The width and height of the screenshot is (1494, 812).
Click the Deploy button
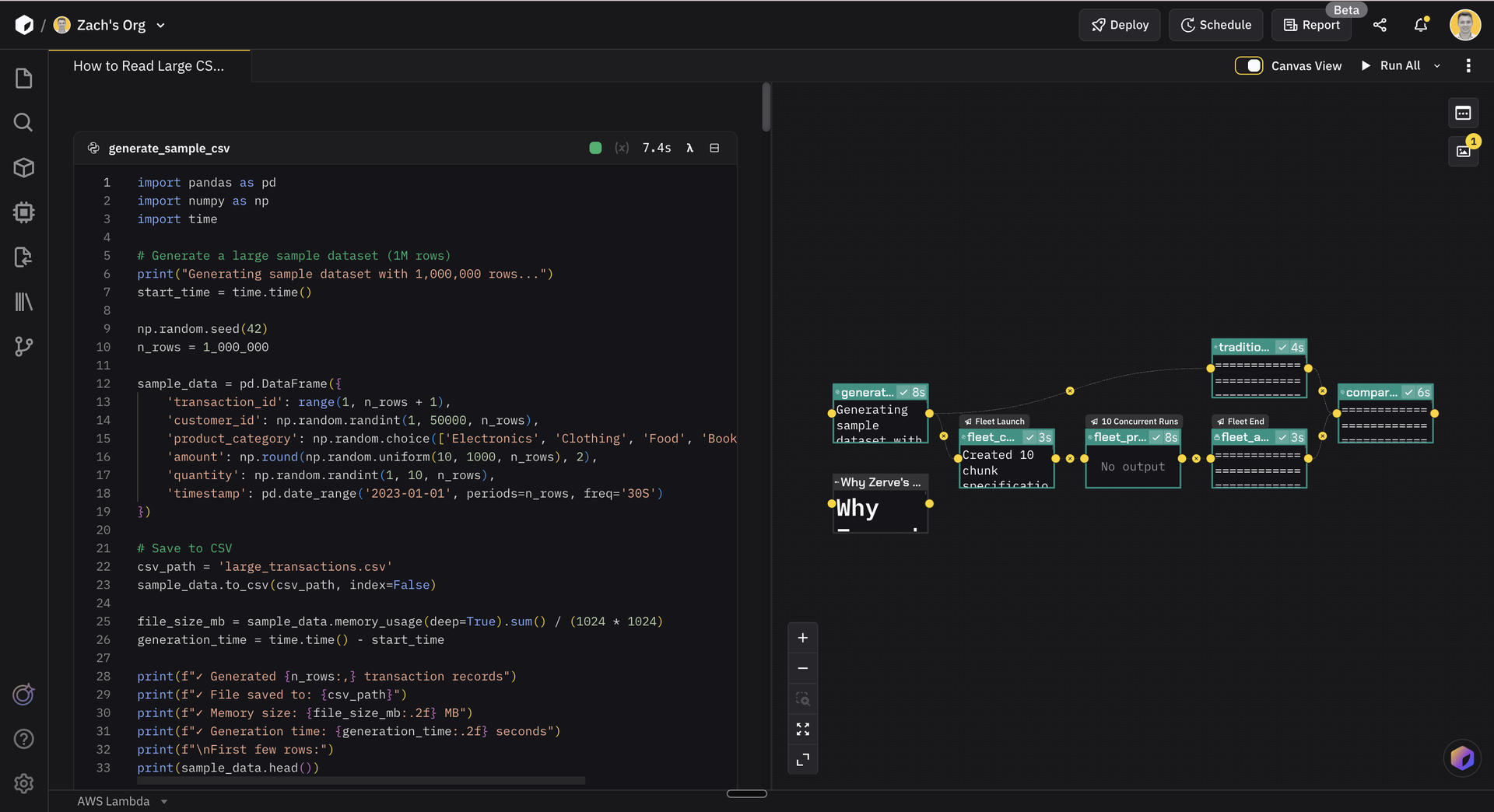(1119, 25)
